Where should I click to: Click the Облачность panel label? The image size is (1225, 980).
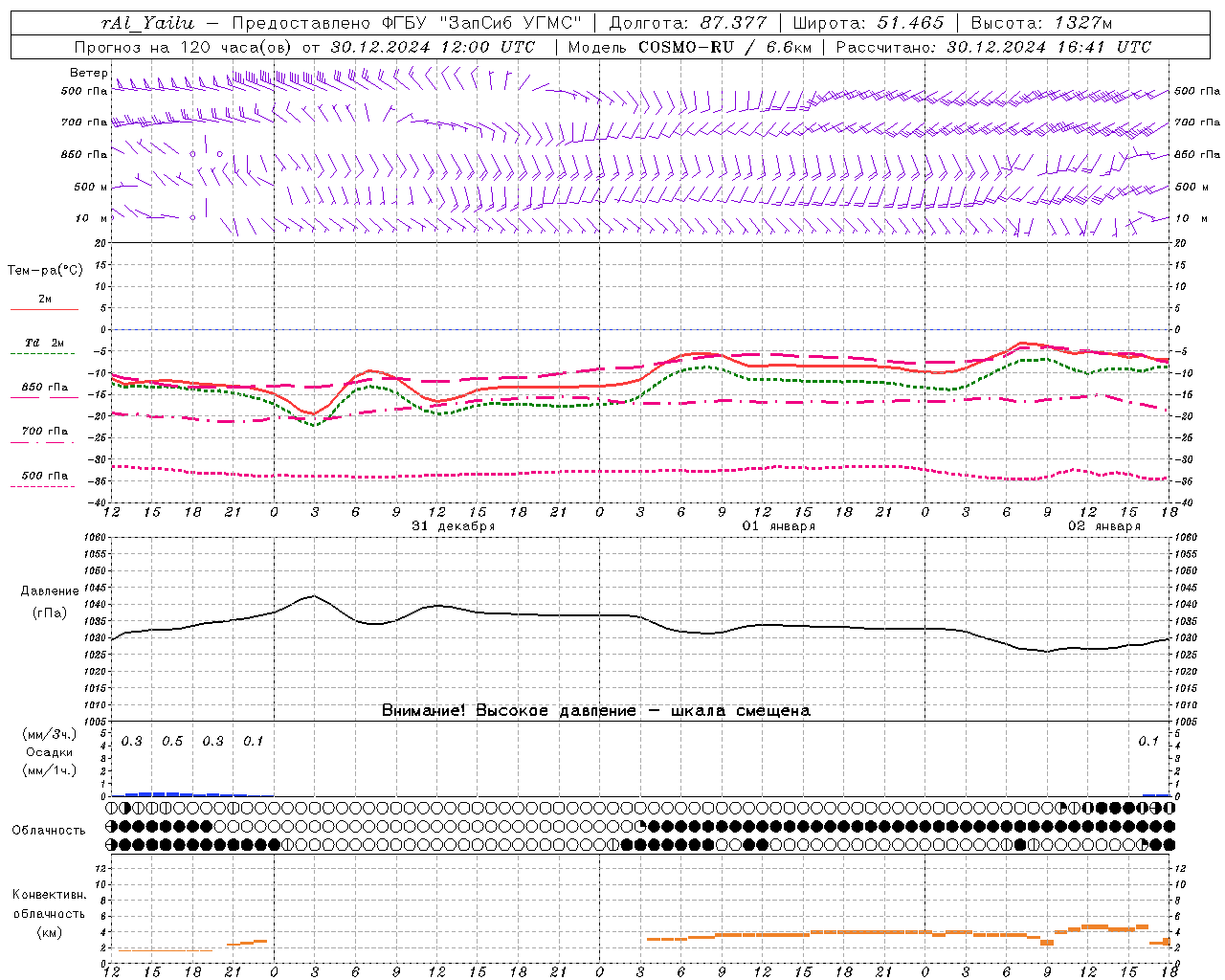[49, 830]
